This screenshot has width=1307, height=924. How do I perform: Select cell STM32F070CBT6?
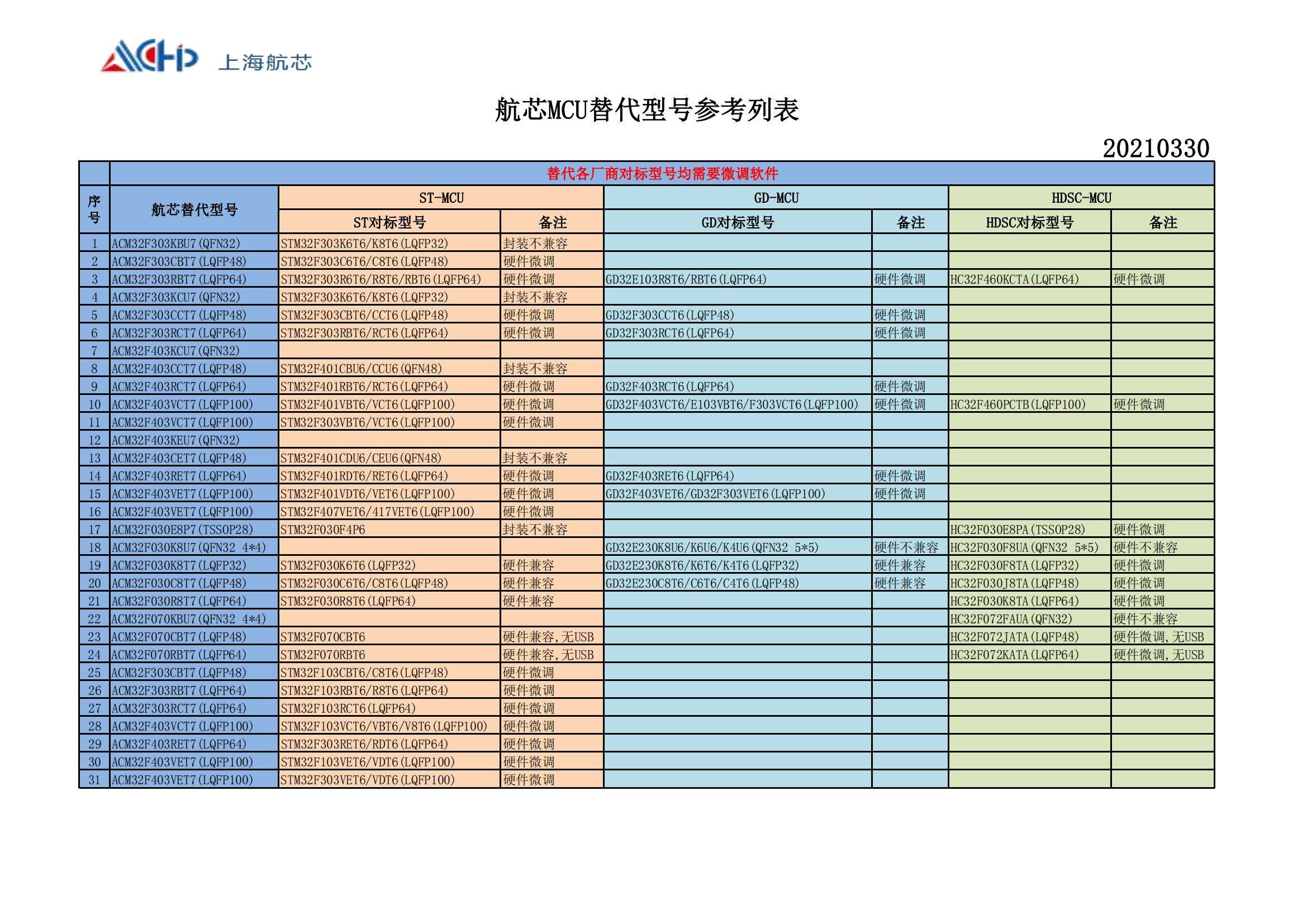coord(389,637)
